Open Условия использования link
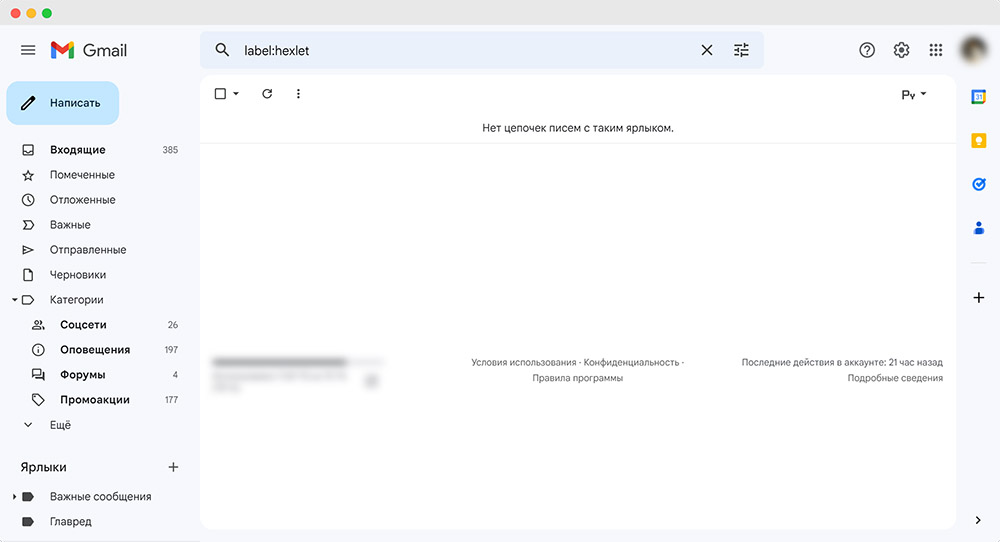This screenshot has height=542, width=1000. (524, 362)
